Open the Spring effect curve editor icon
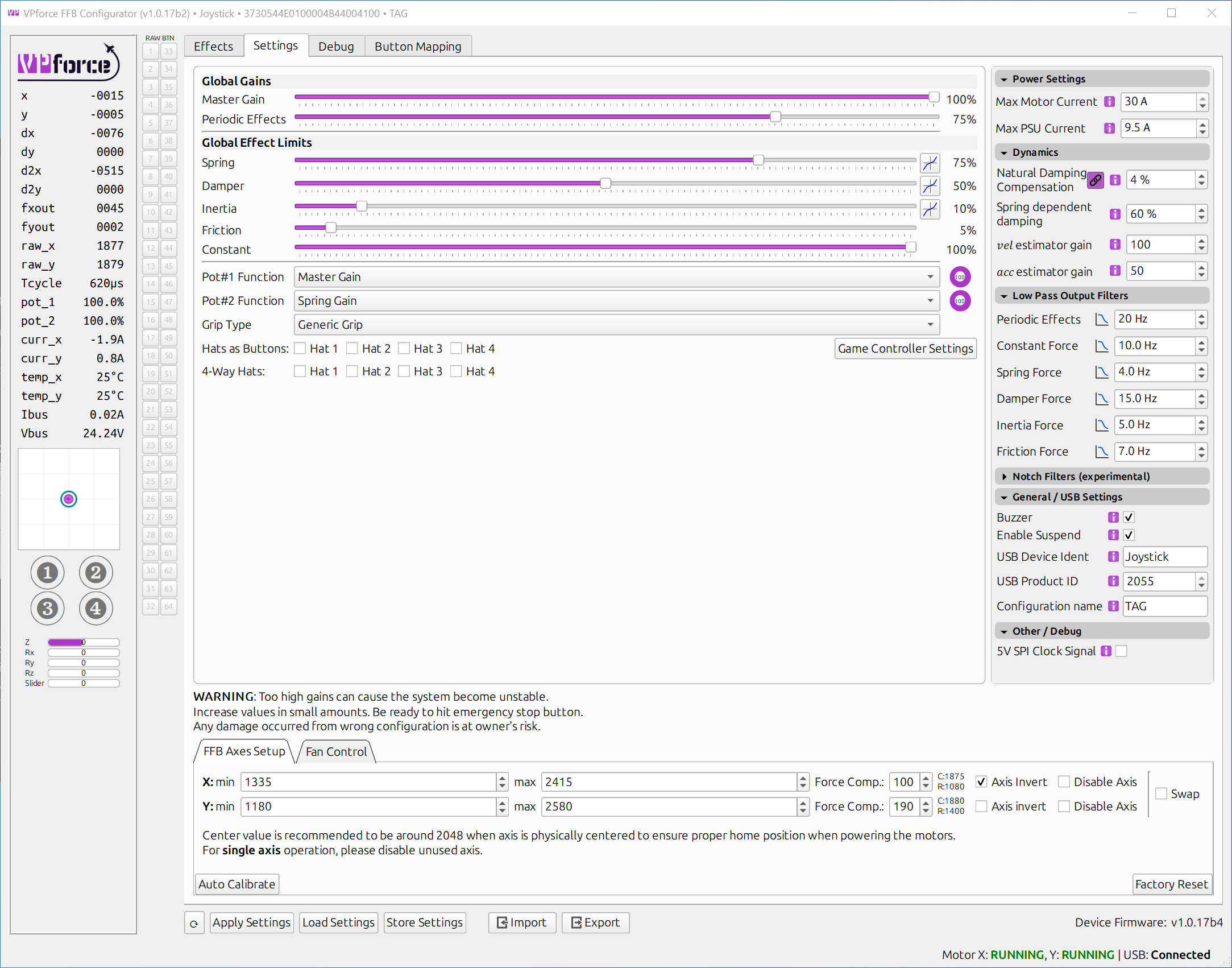 point(930,163)
